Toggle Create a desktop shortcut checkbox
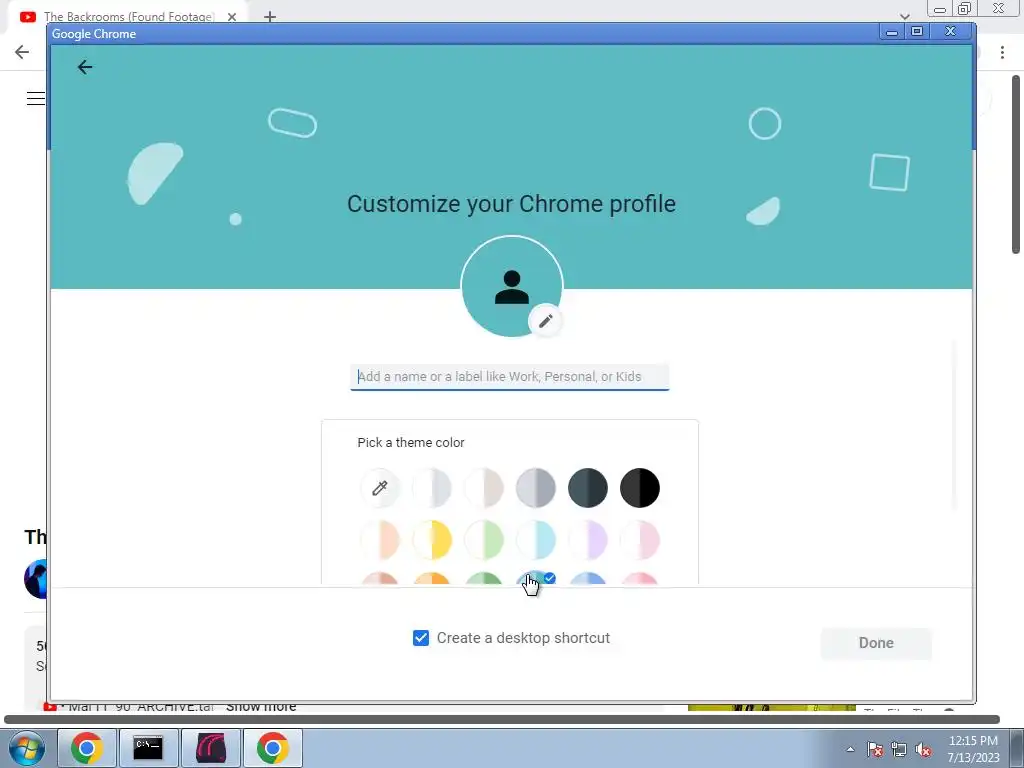Viewport: 1024px width, 768px height. tap(421, 638)
